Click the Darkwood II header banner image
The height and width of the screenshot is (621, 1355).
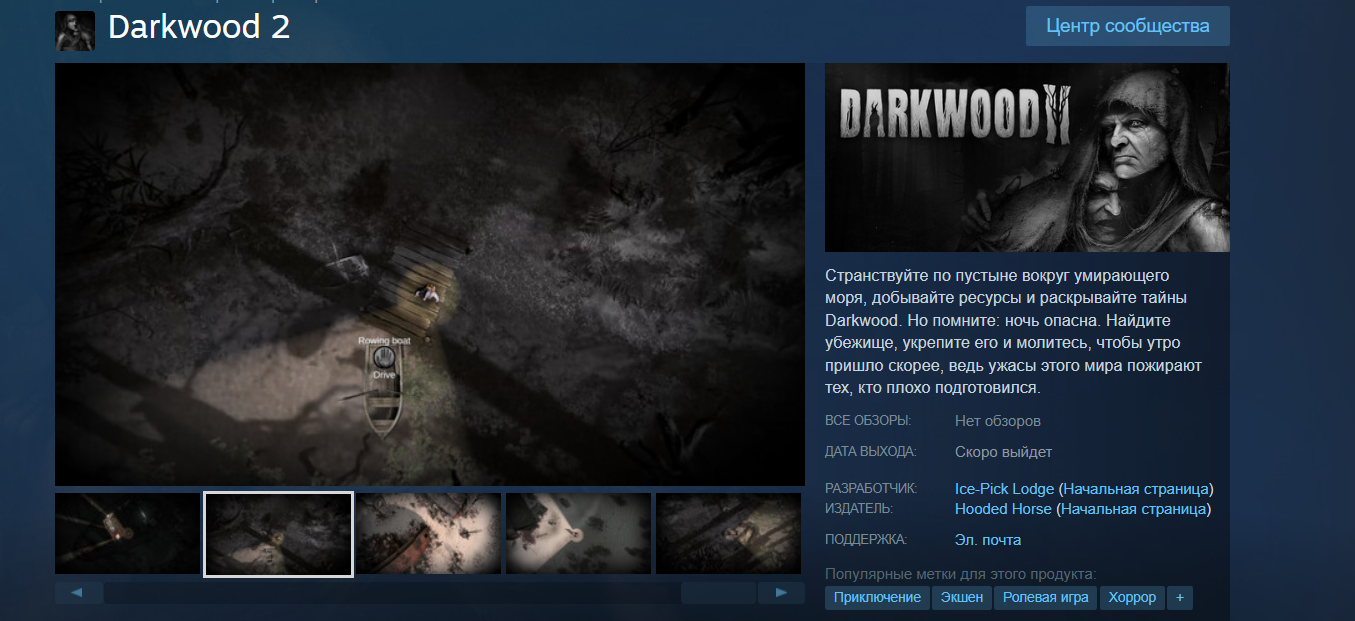coord(1027,157)
